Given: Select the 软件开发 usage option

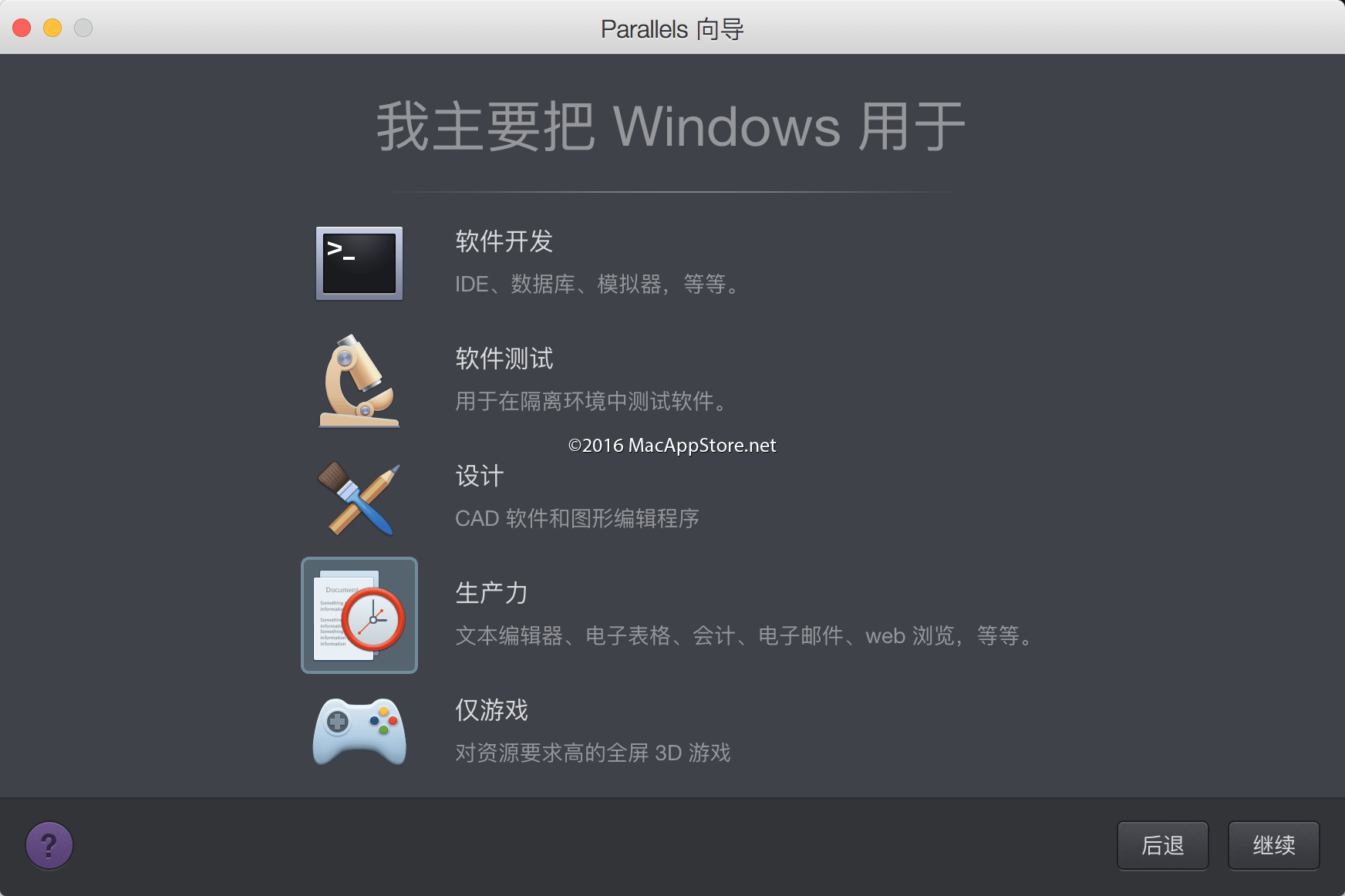Looking at the screenshot, I should [x=503, y=242].
